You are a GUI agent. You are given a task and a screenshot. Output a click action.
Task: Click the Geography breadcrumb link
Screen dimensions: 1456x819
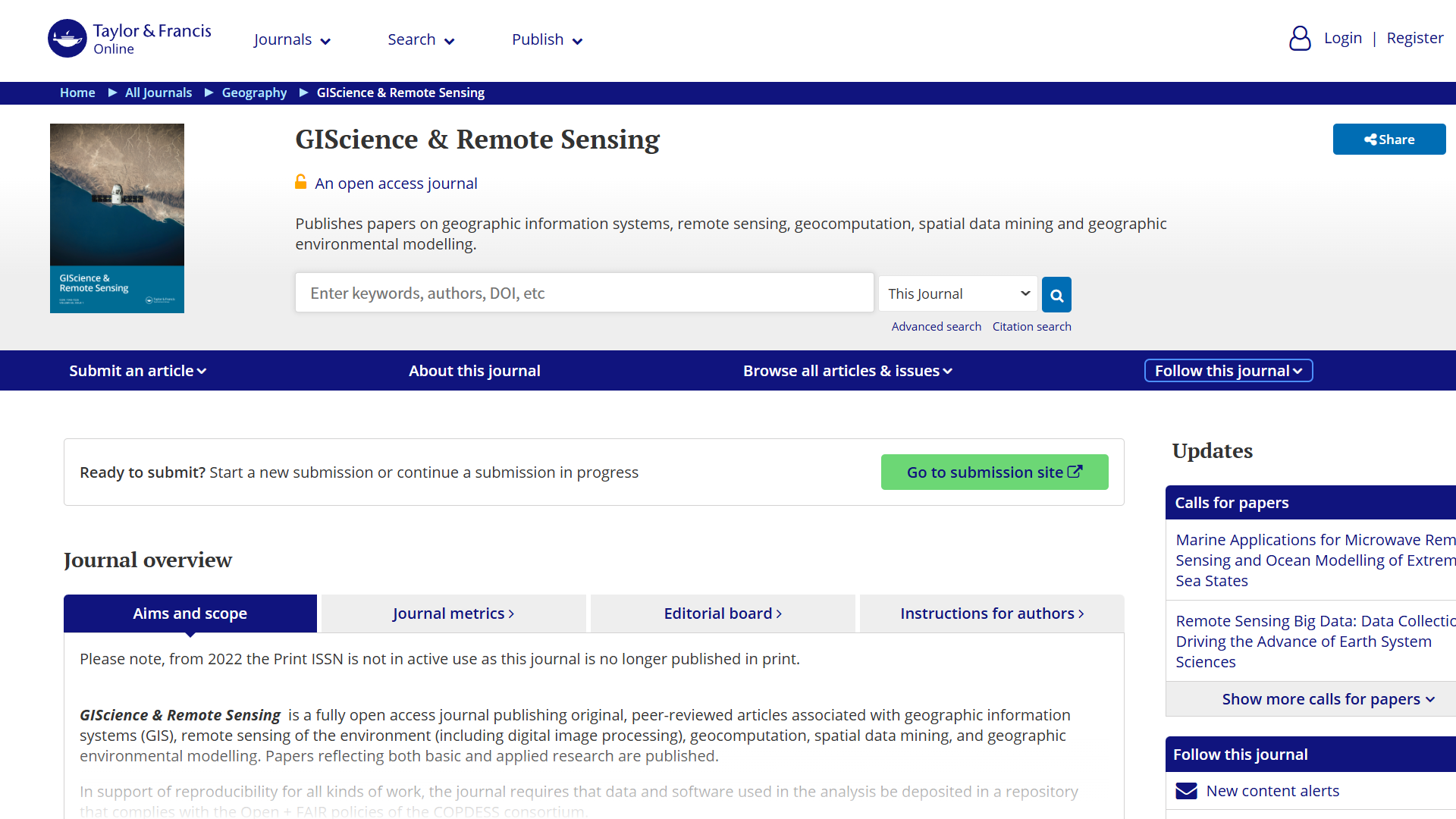[x=254, y=93]
